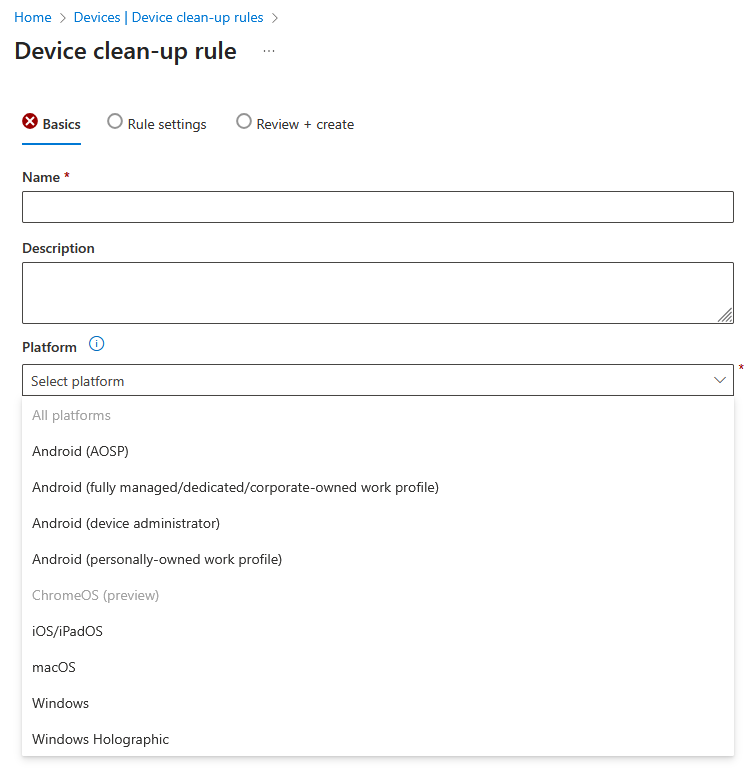The height and width of the screenshot is (775, 749).
Task: Click the chevron after Device clean-up rules
Action: [x=275, y=18]
